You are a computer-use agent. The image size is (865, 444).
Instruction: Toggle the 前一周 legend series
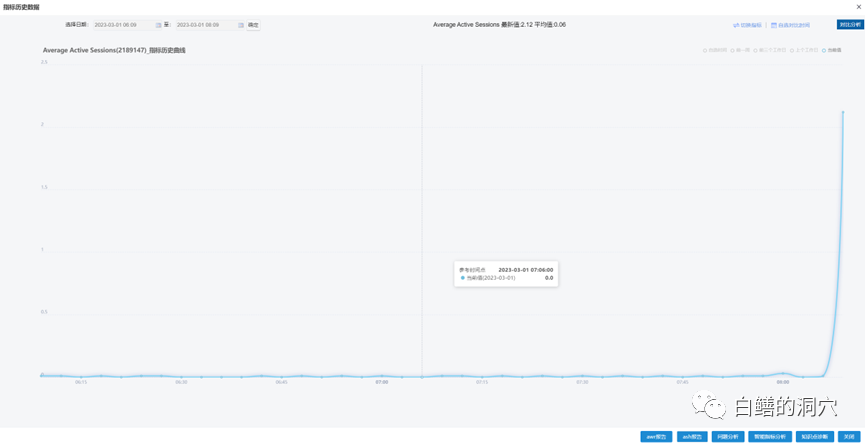coord(740,50)
